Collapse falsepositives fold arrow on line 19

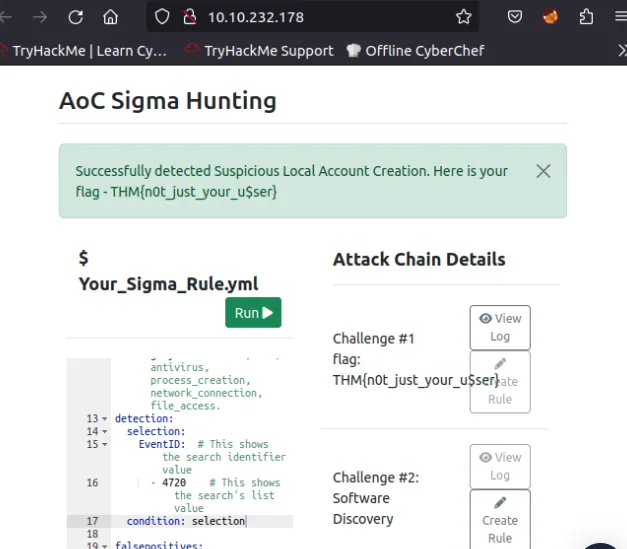tap(104, 546)
